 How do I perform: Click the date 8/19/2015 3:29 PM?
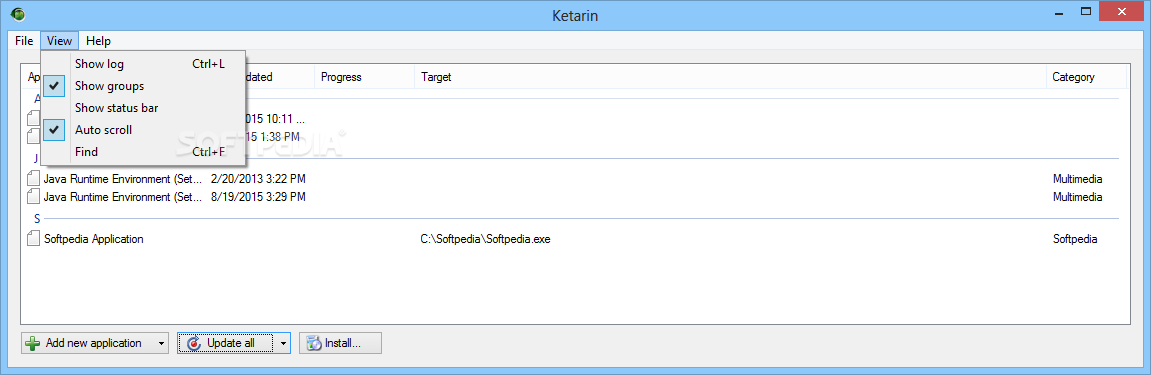(258, 197)
